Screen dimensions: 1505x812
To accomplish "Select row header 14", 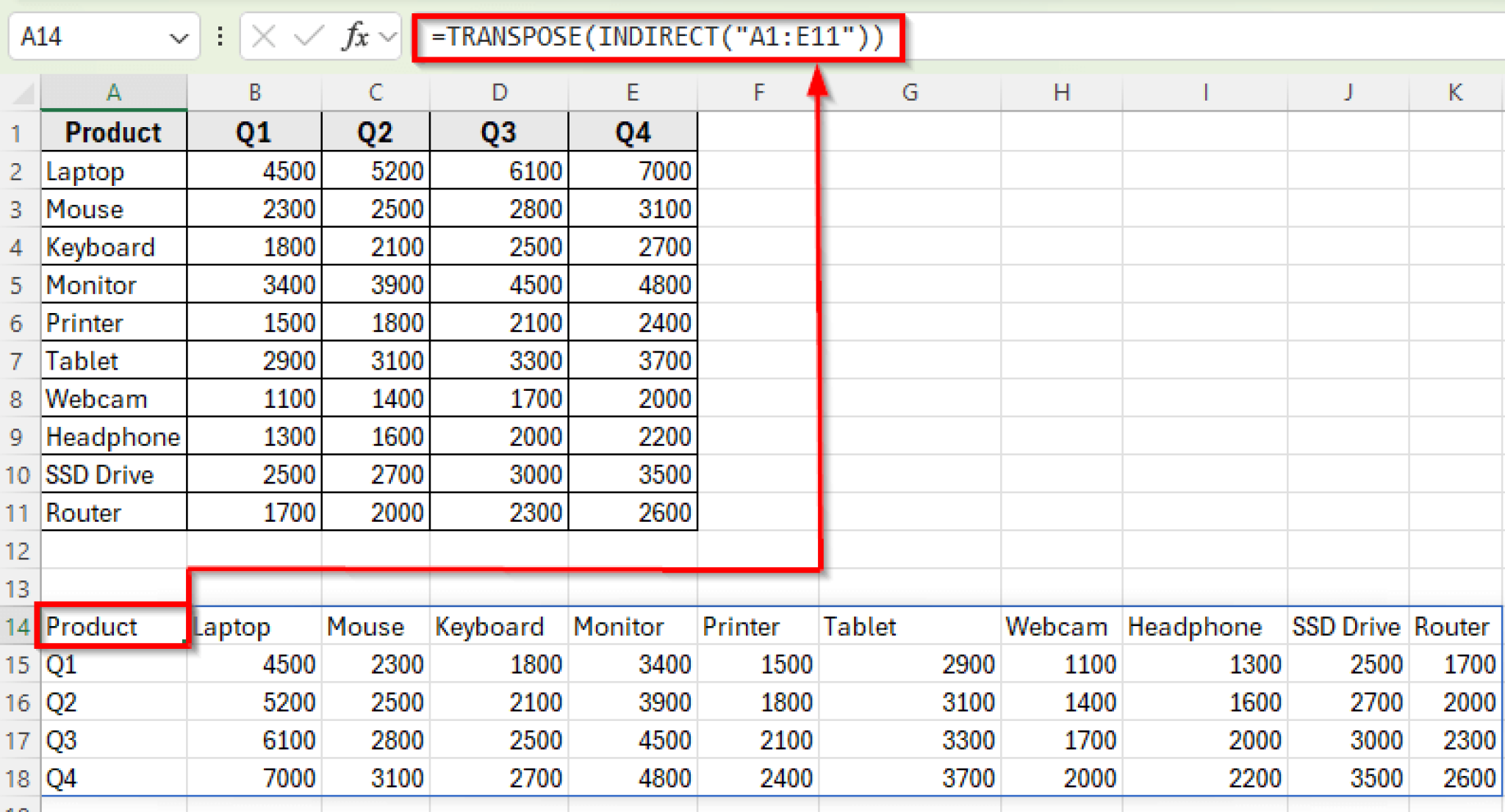I will (x=18, y=627).
